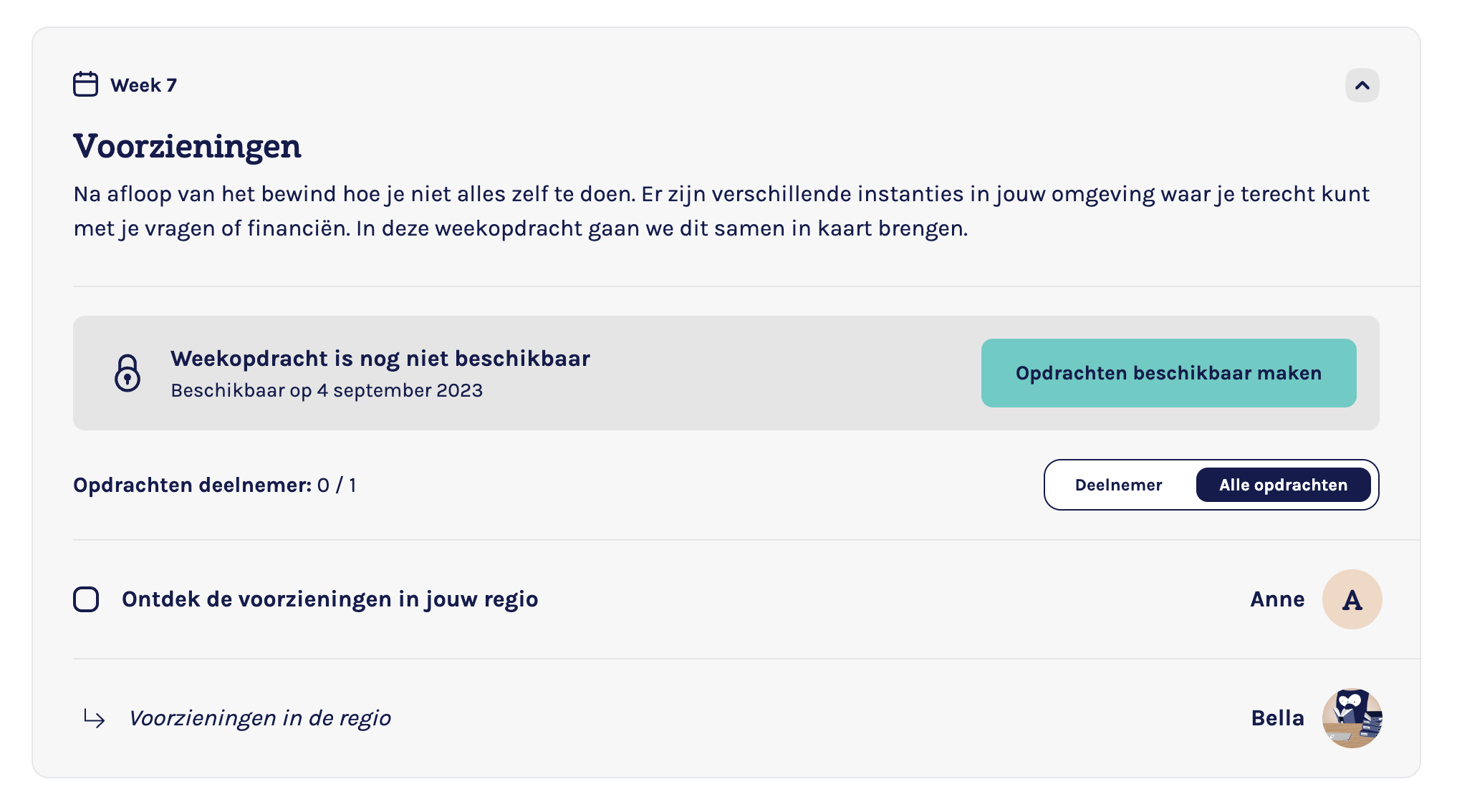Click the sub-item arrow icon before Voorzieningen in de regio
1457x812 pixels.
pos(95,718)
